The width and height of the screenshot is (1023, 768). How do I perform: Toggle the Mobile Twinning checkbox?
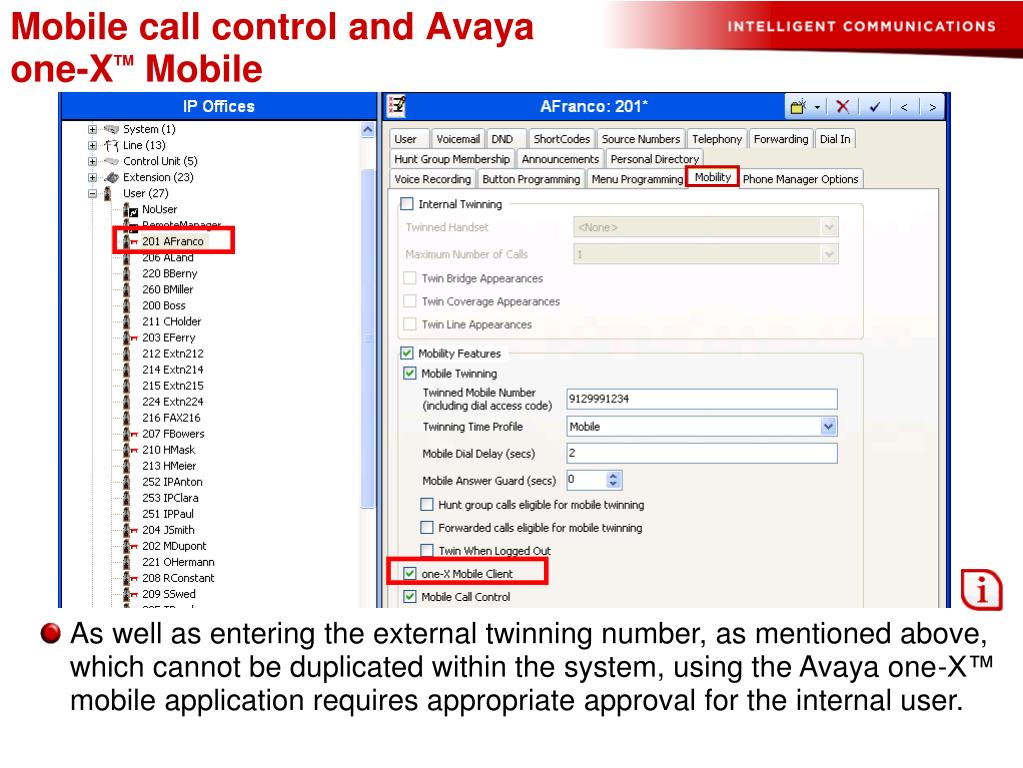tap(410, 373)
